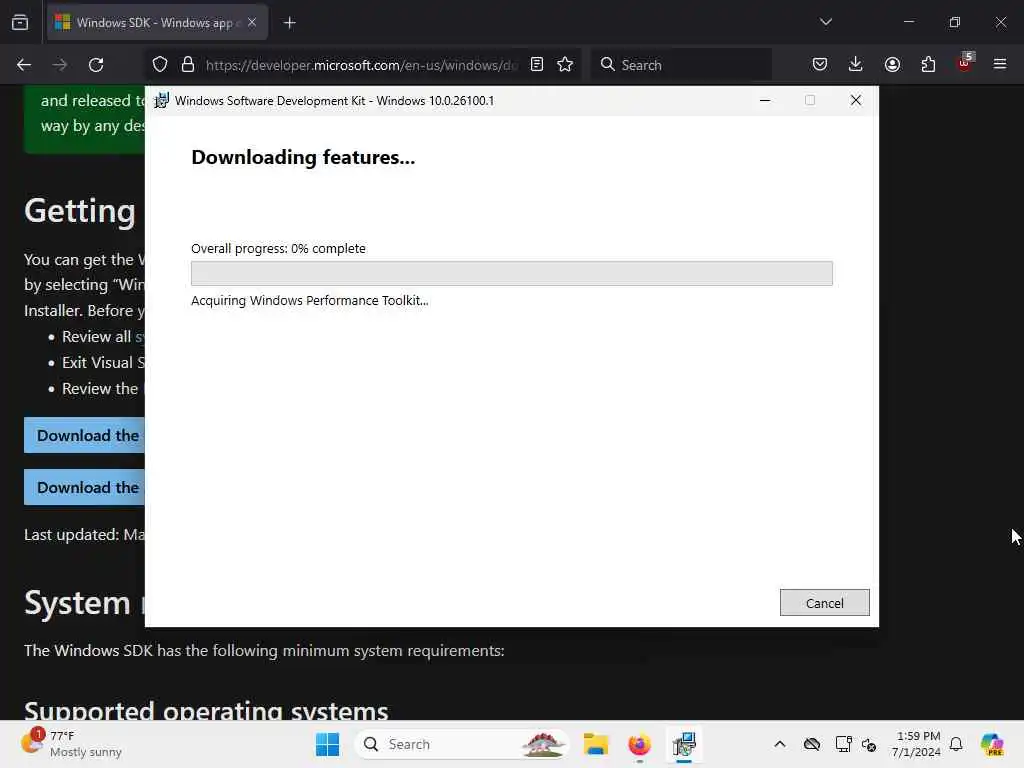Open the Firefox downloads panel

click(x=856, y=65)
